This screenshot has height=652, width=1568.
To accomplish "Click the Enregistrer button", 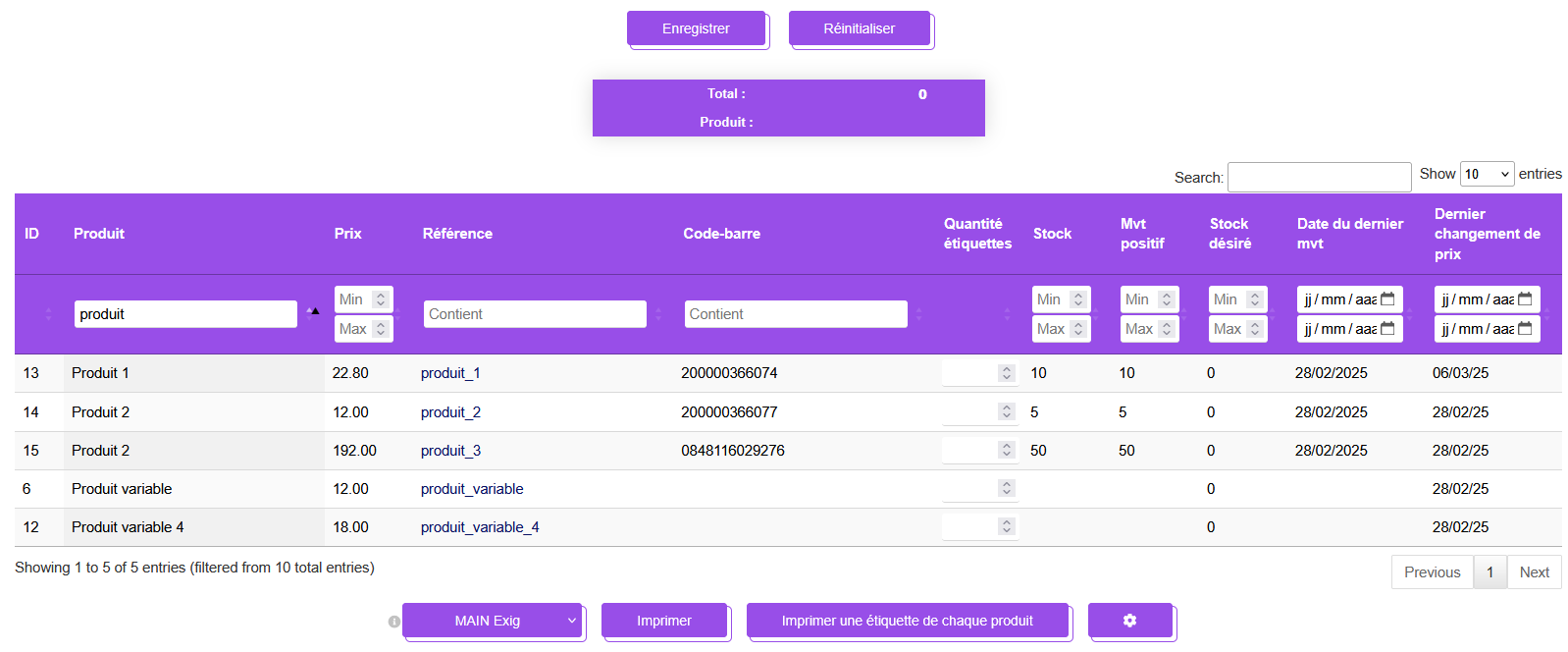I will click(696, 28).
